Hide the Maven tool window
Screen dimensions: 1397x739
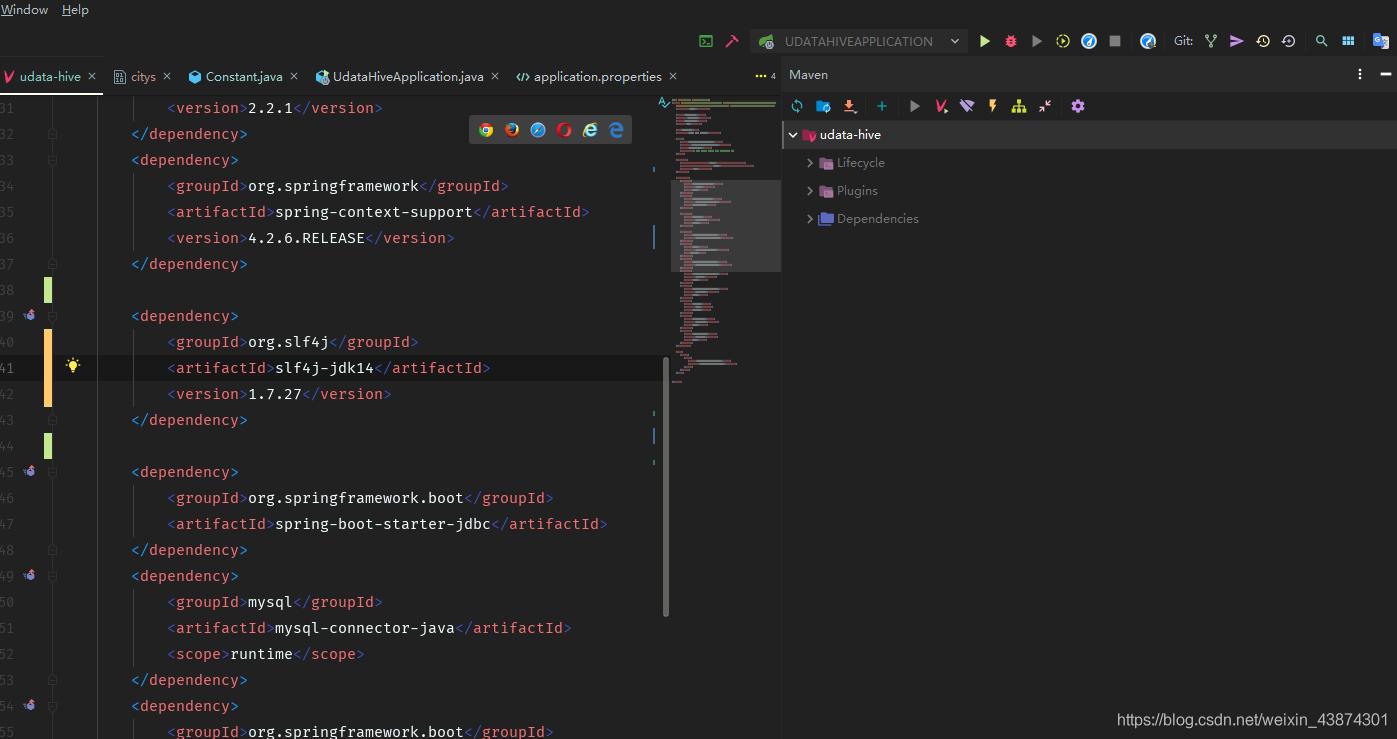tap(1386, 74)
